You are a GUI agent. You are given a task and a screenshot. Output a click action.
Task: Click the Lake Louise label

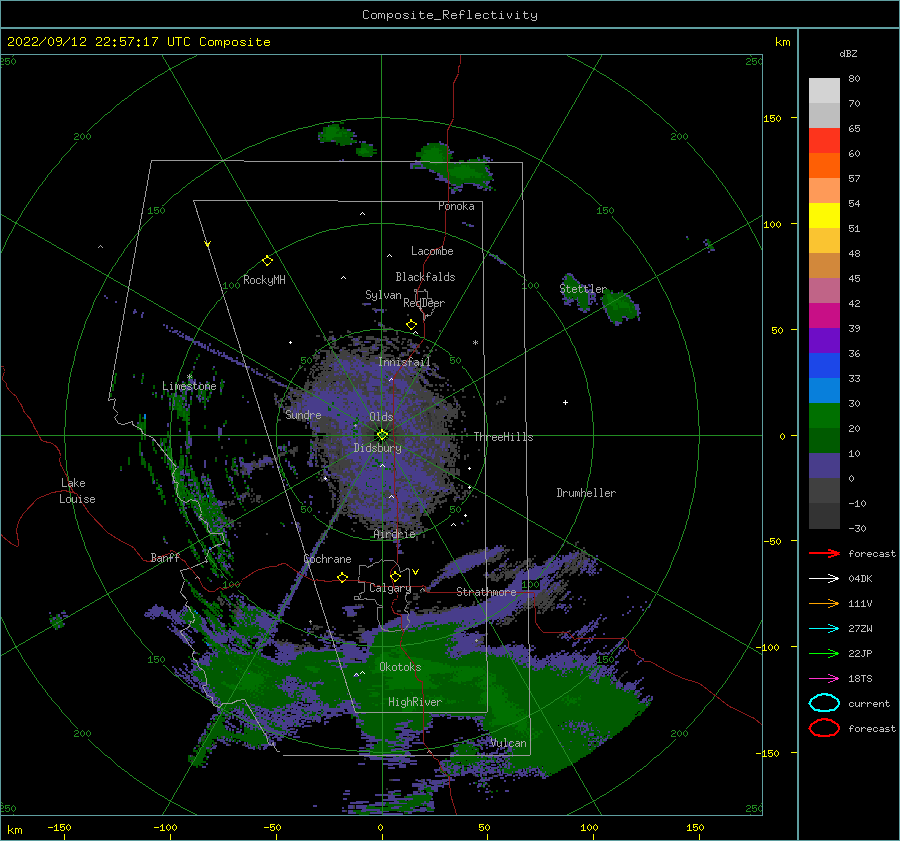pos(77,491)
